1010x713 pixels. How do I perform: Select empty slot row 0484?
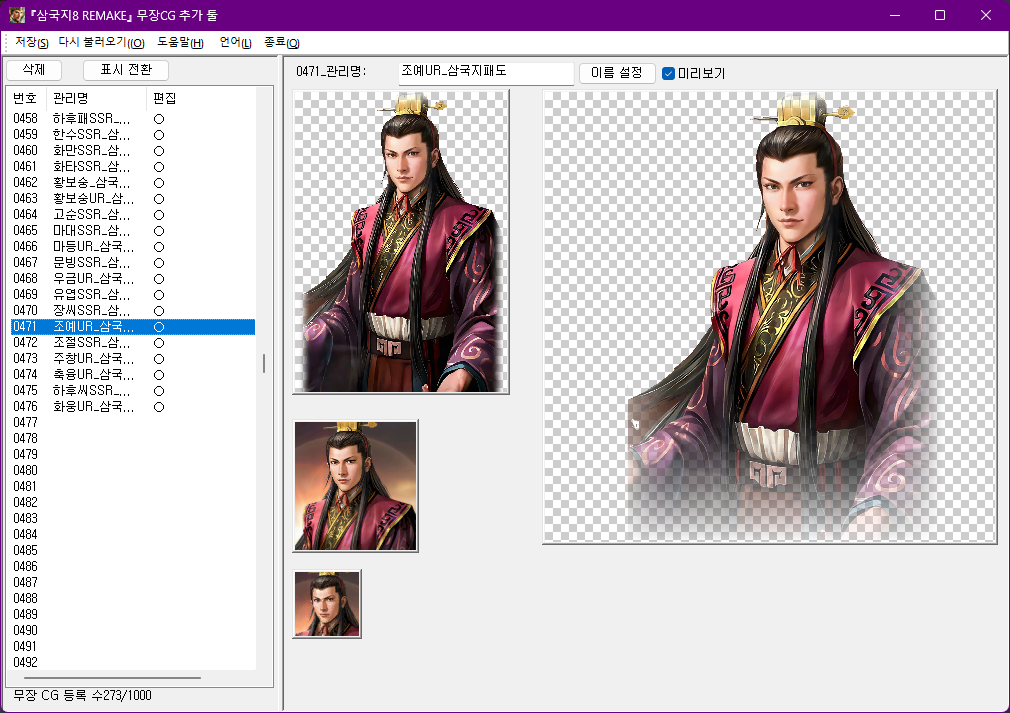coord(133,535)
